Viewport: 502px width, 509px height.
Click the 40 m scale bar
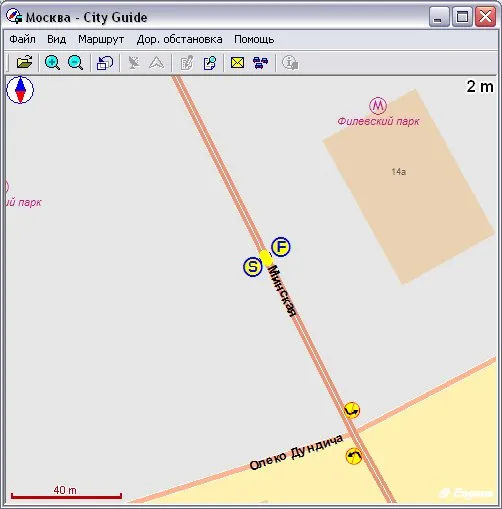66,493
